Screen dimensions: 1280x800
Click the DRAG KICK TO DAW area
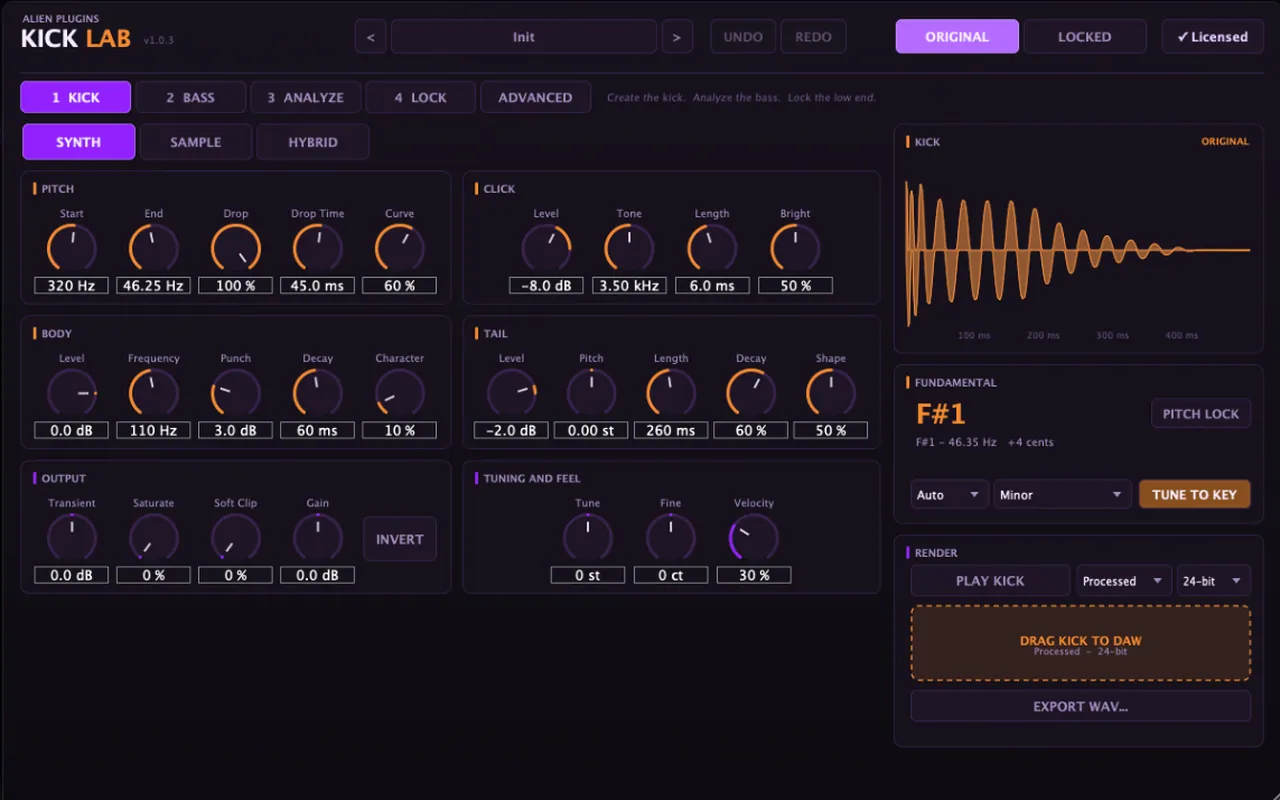click(1081, 644)
